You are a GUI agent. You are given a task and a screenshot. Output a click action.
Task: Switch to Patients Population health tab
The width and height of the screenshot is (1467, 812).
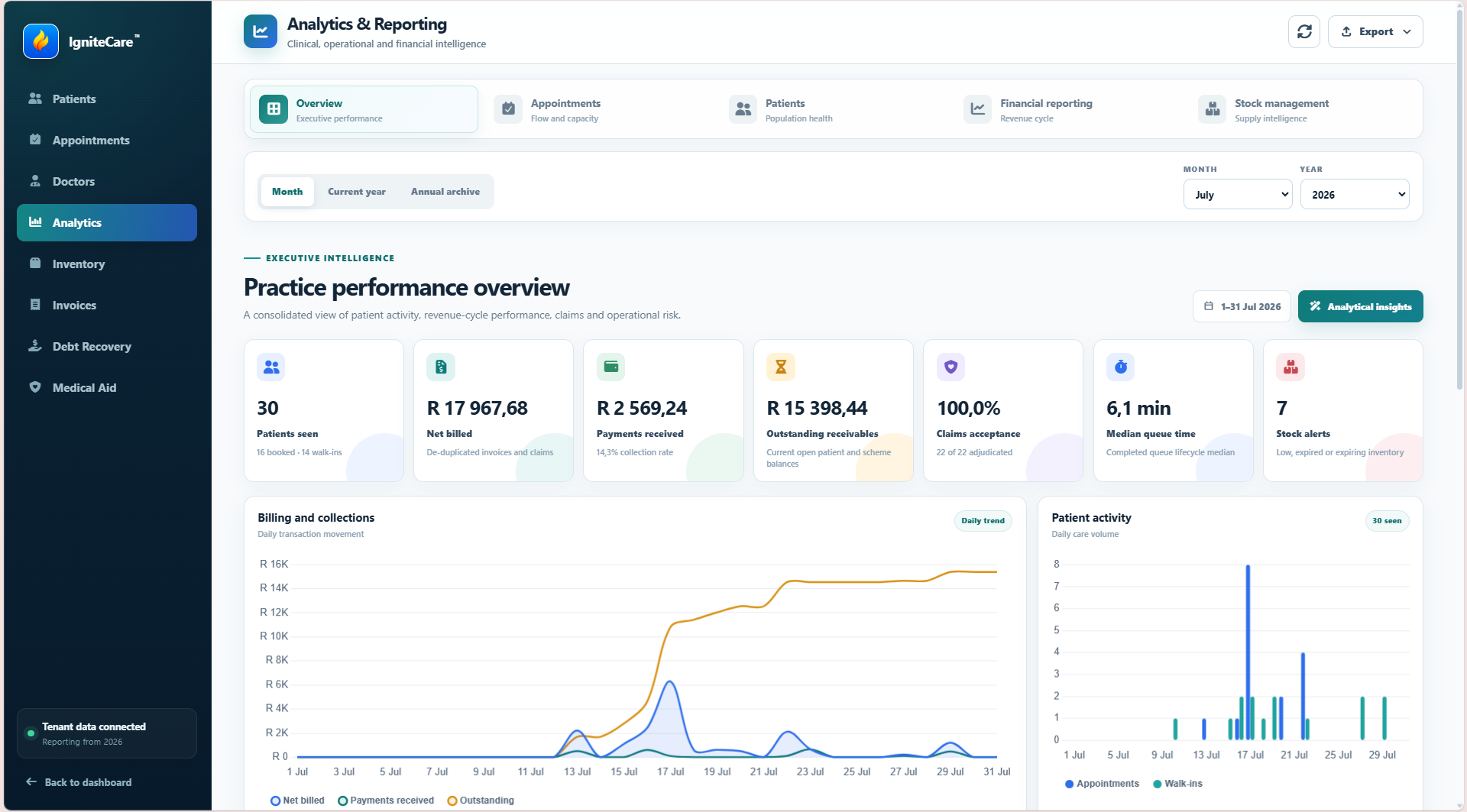(833, 109)
